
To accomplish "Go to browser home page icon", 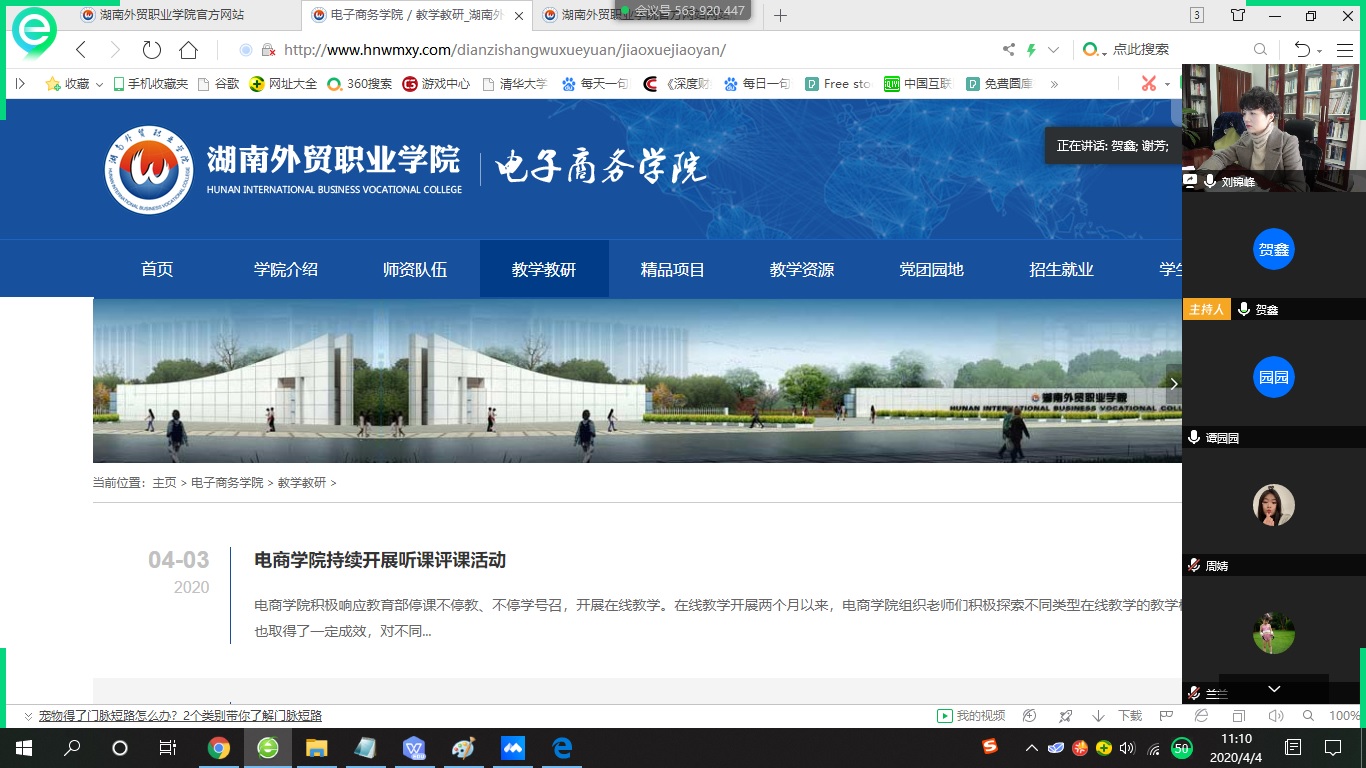I will (x=188, y=50).
